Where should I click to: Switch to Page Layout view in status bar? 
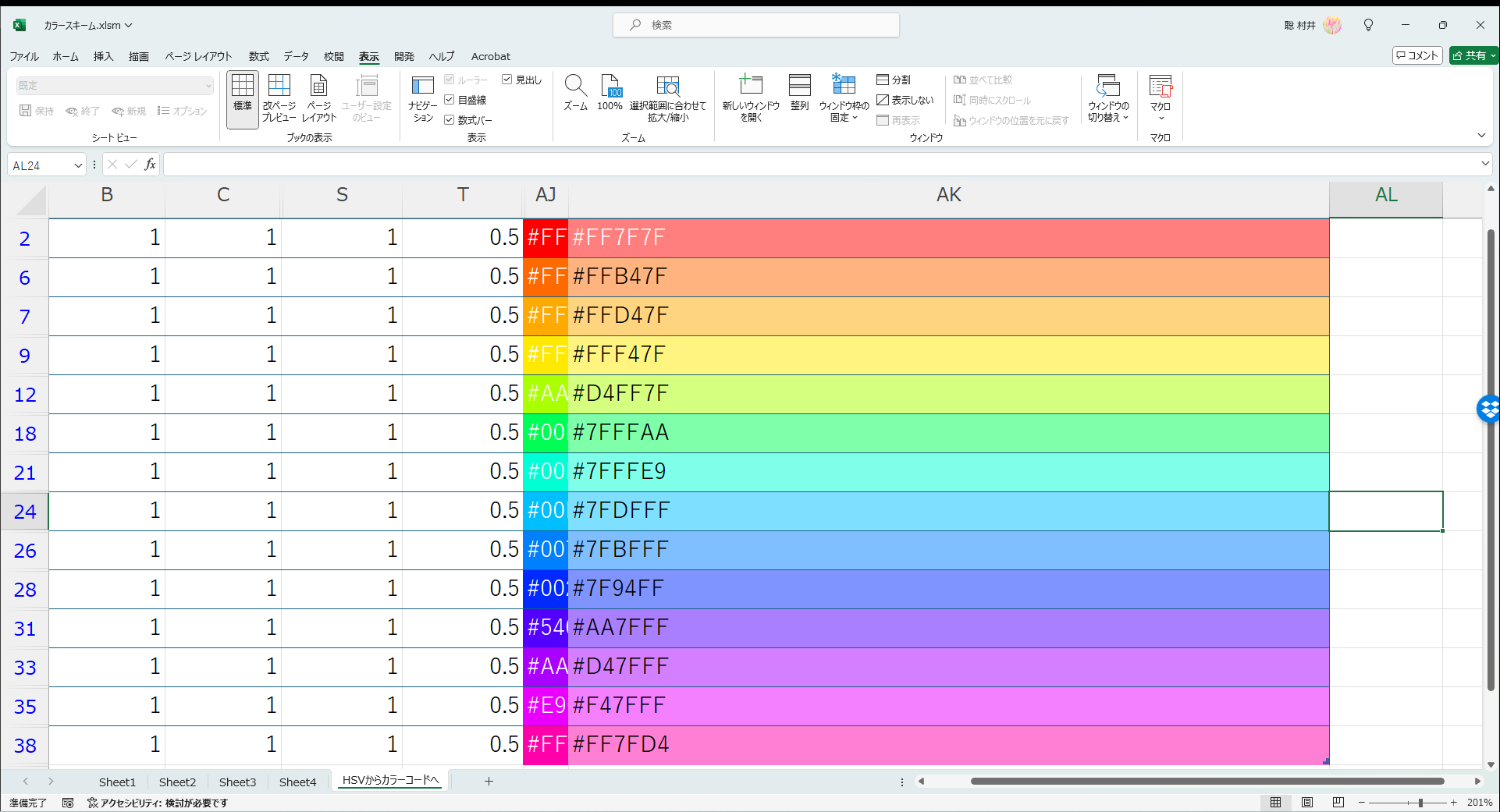click(x=1307, y=803)
